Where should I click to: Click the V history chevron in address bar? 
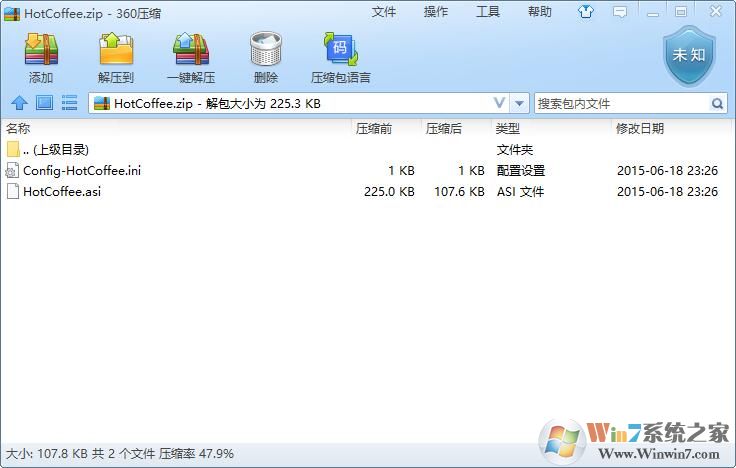(500, 103)
